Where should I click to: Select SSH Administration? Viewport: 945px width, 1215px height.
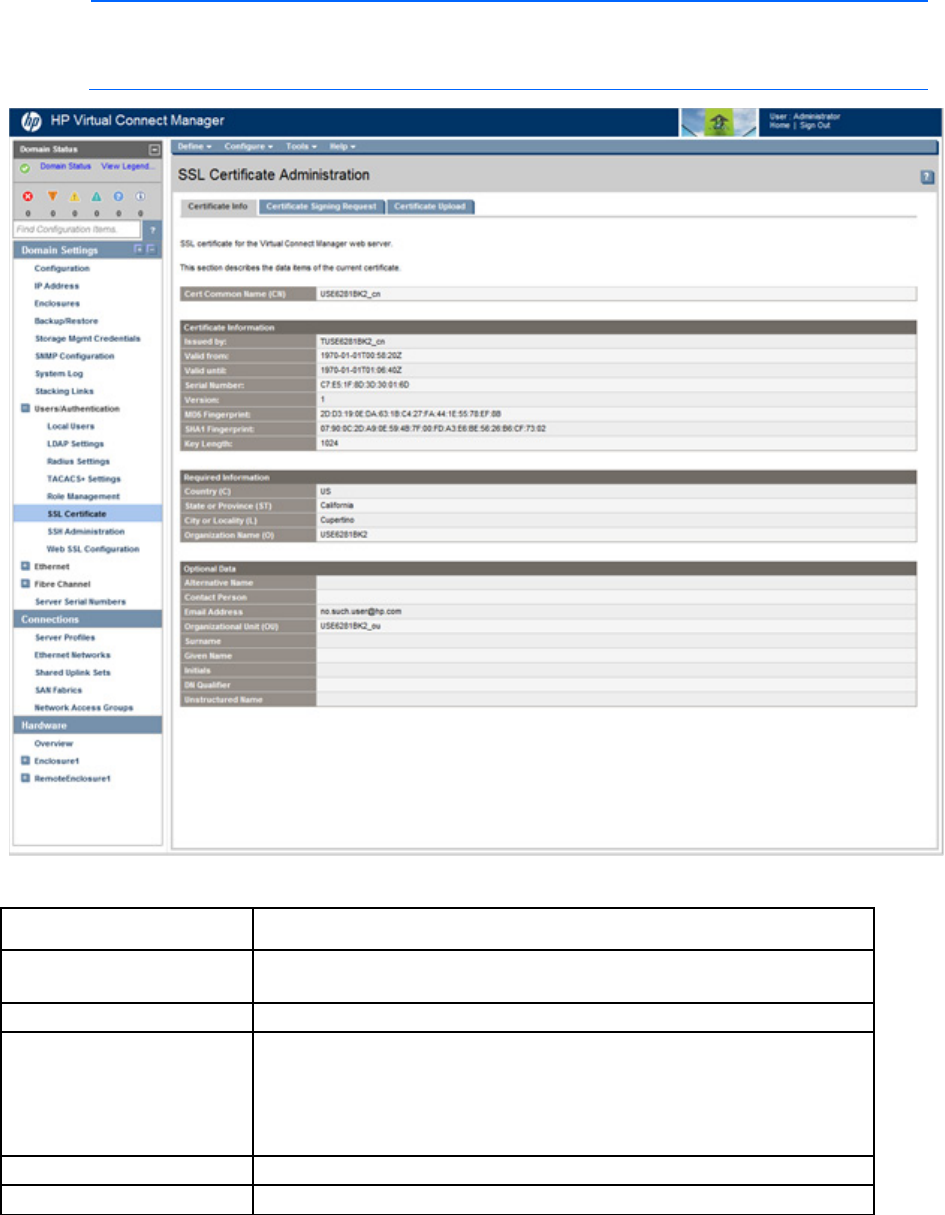pyautogui.click(x=86, y=531)
